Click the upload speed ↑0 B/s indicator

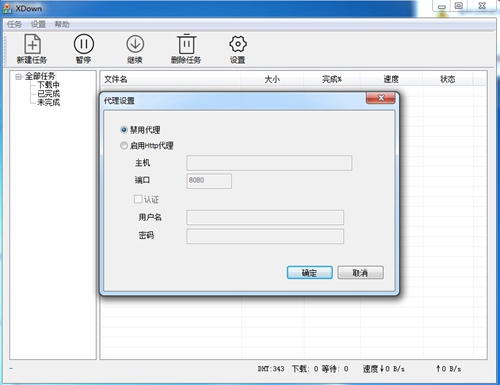pyautogui.click(x=449, y=369)
